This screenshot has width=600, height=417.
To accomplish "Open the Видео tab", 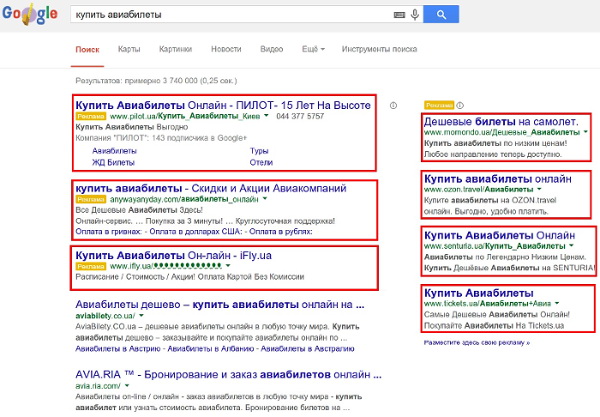I will (271, 48).
